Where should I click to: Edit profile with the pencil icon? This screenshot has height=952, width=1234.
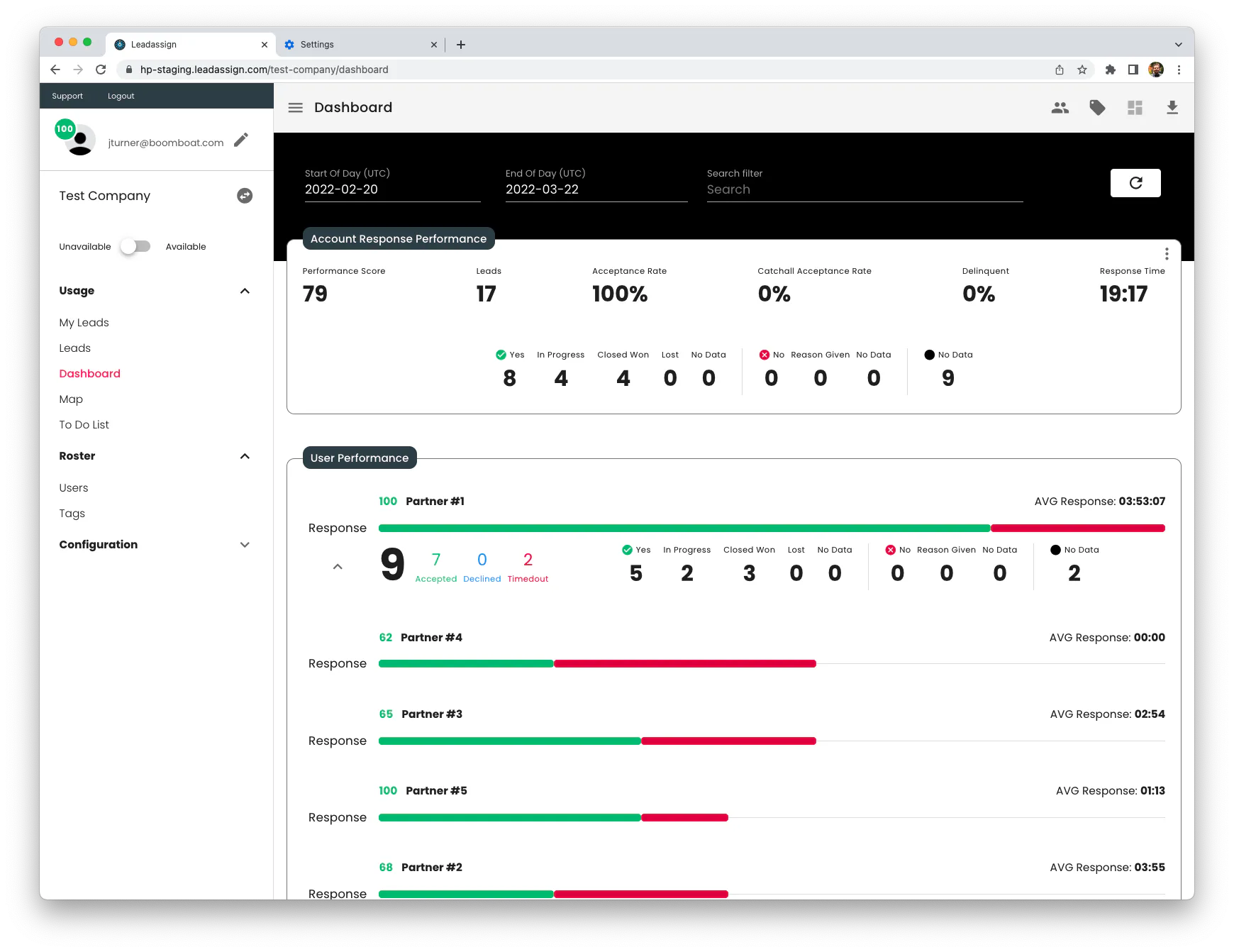coord(241,140)
